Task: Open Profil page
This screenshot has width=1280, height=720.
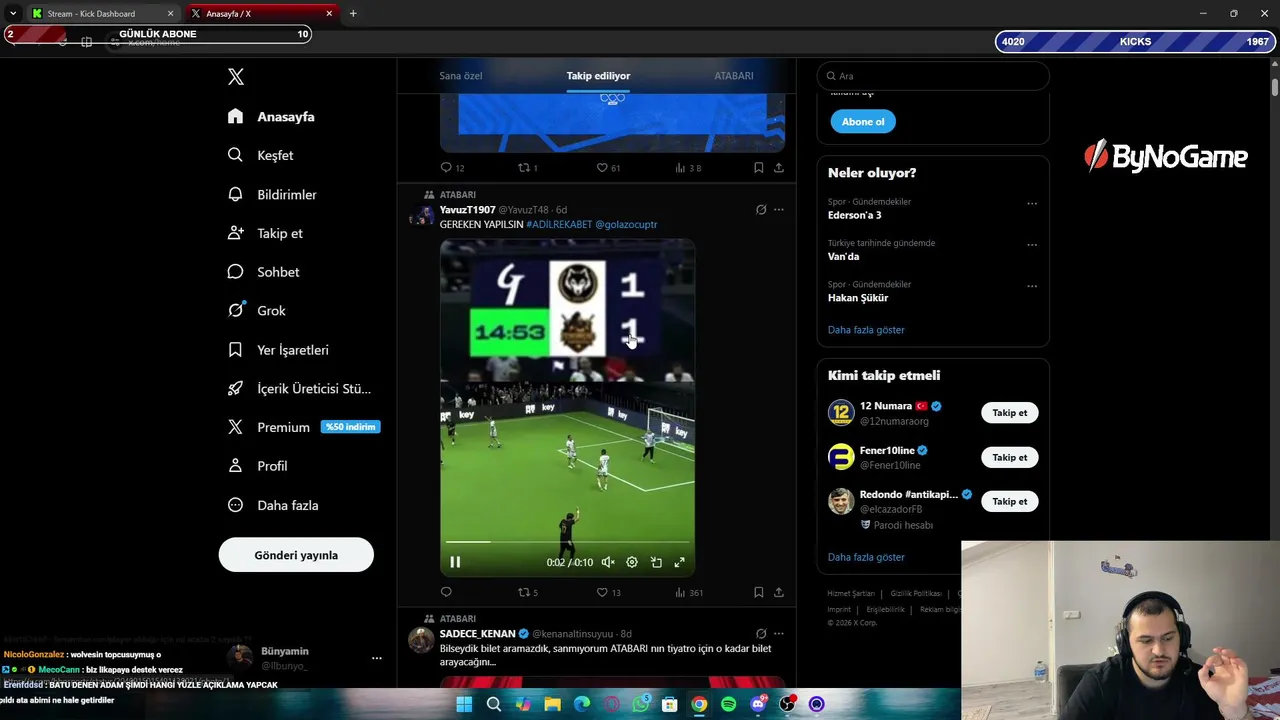Action: pyautogui.click(x=257, y=466)
